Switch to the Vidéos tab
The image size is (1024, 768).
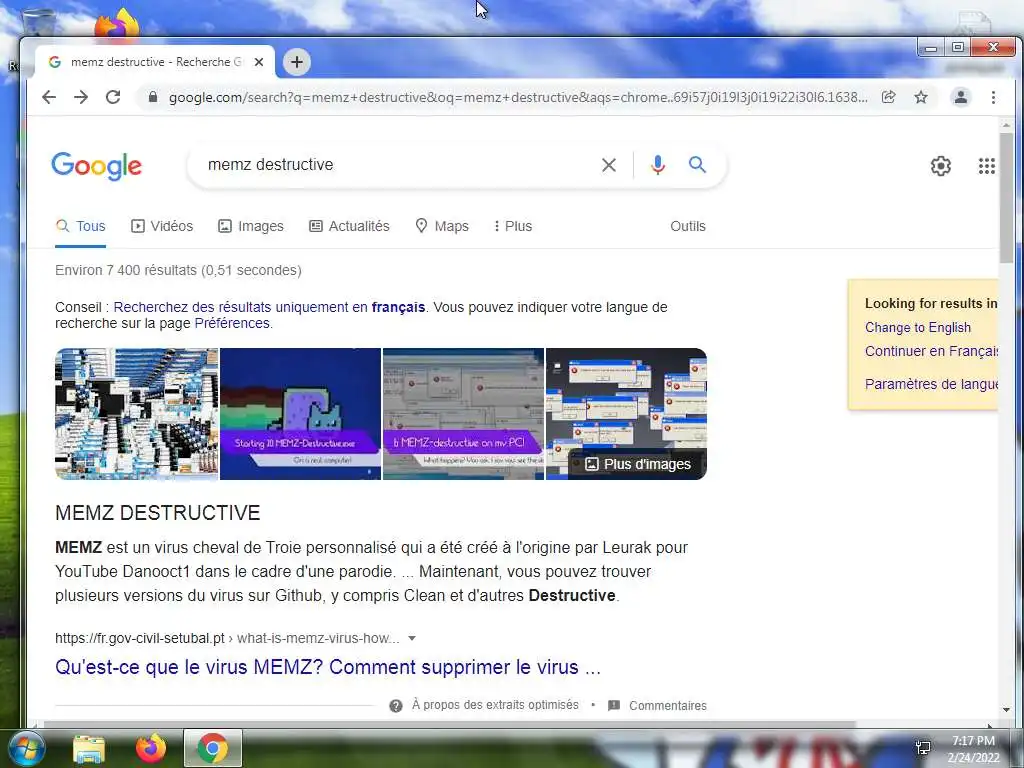[162, 226]
